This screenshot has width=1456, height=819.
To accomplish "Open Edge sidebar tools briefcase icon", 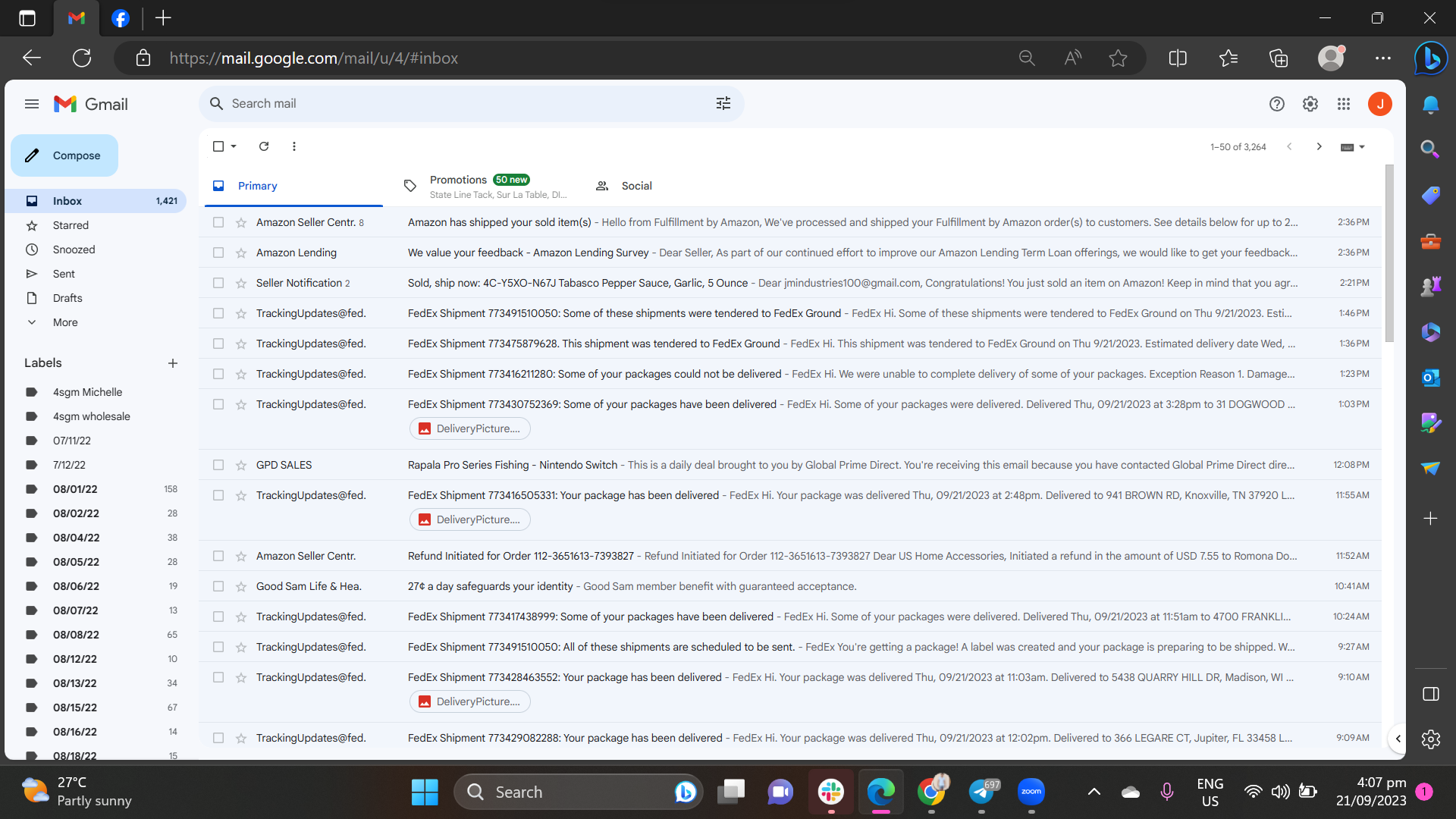I will tap(1431, 241).
